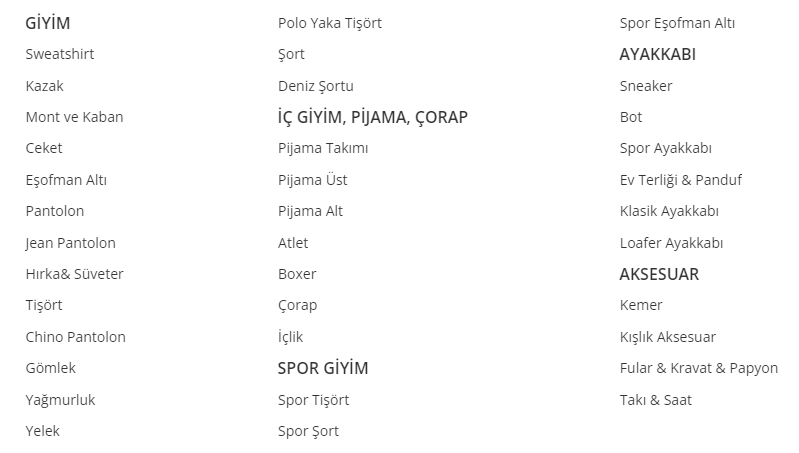Open Pijama Takımı category
This screenshot has height=453, width=799.
point(323,148)
